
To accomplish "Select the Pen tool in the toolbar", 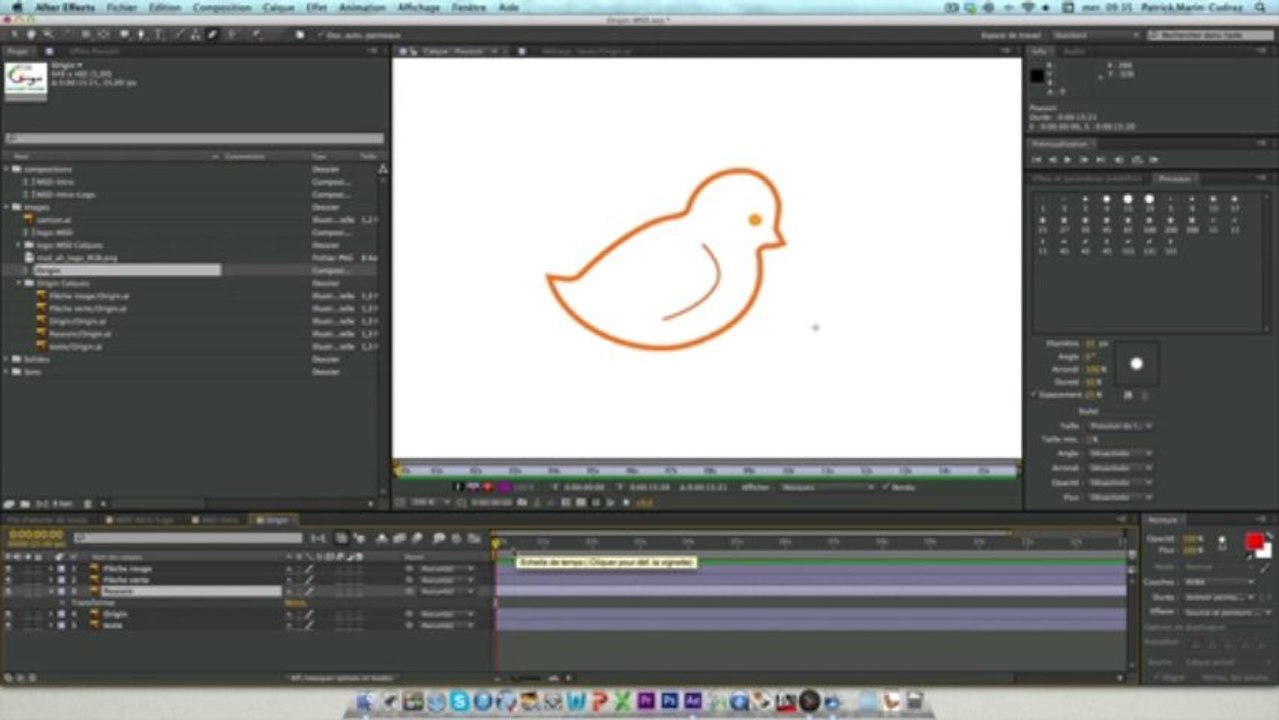I will pyautogui.click(x=141, y=34).
